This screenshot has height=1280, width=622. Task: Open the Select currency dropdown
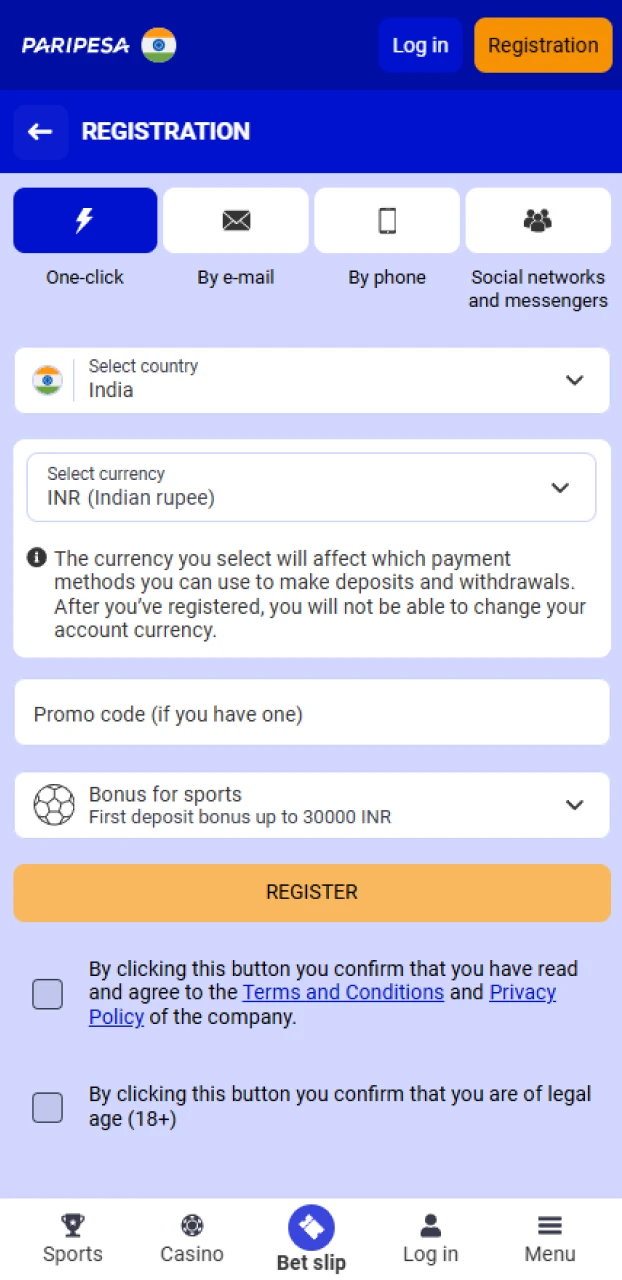560,487
